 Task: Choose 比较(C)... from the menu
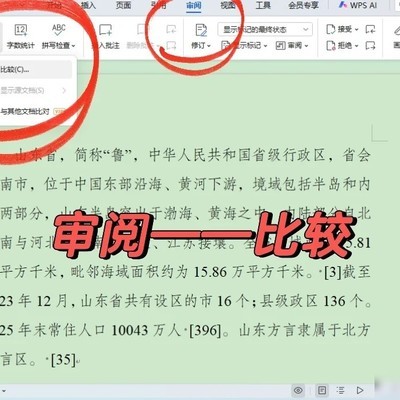click(35, 69)
